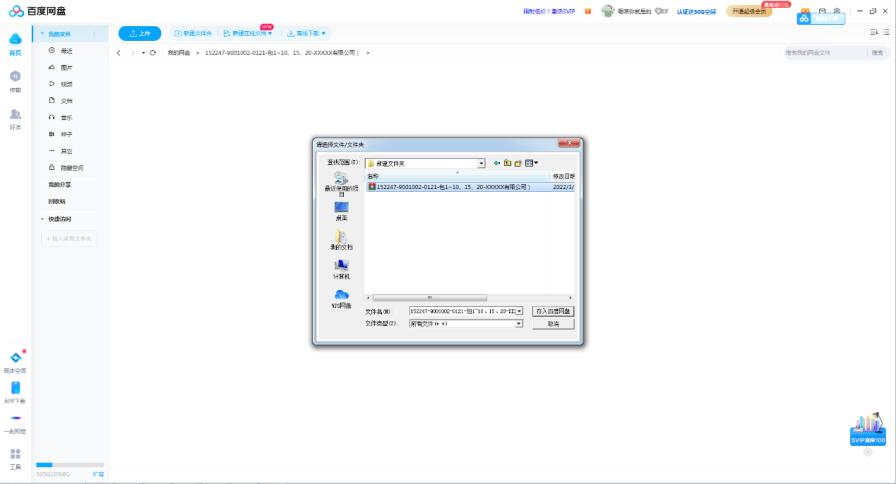
Task: Click the blue 上传 upload button
Action: [140, 33]
